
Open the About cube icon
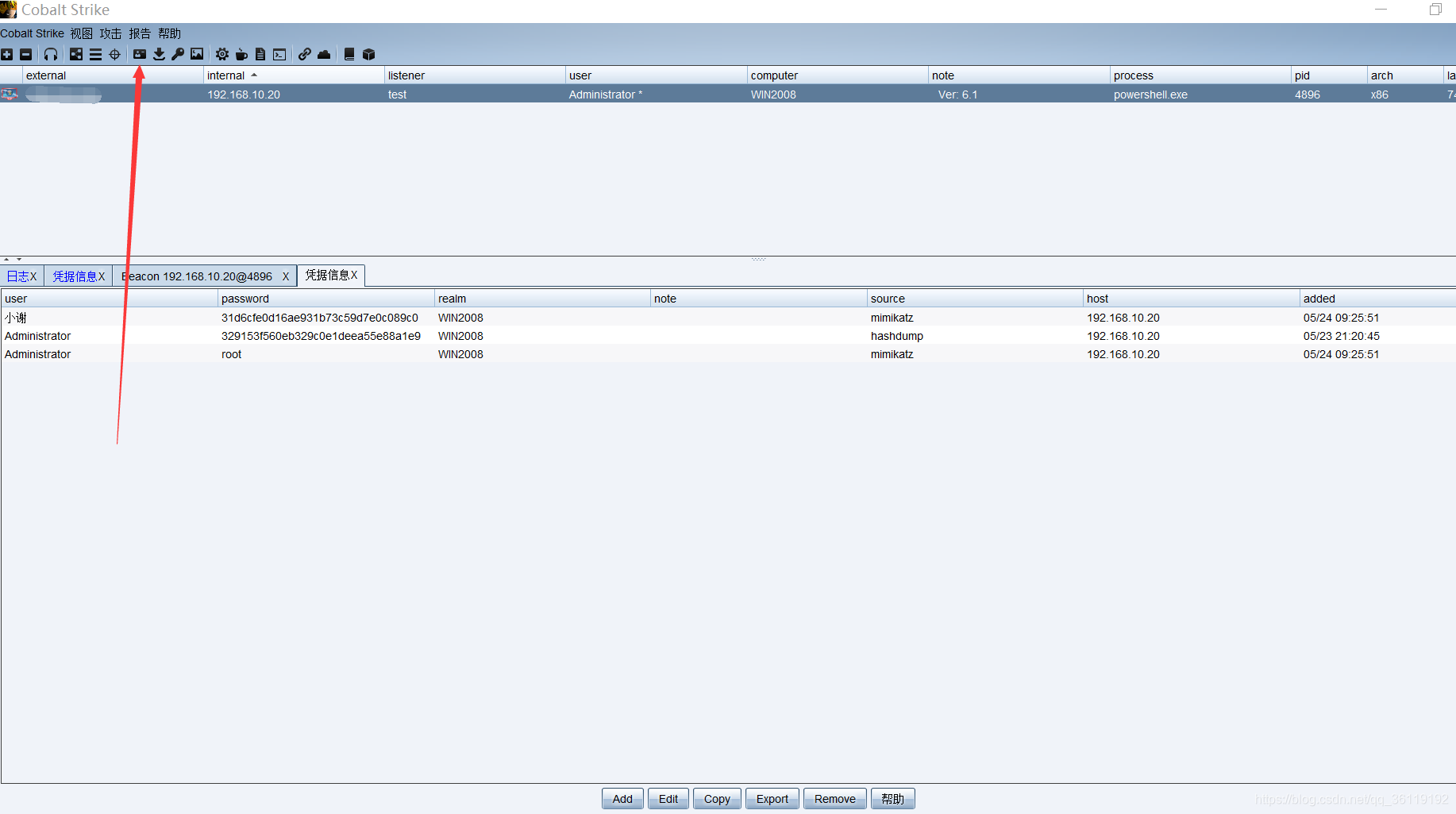(368, 54)
